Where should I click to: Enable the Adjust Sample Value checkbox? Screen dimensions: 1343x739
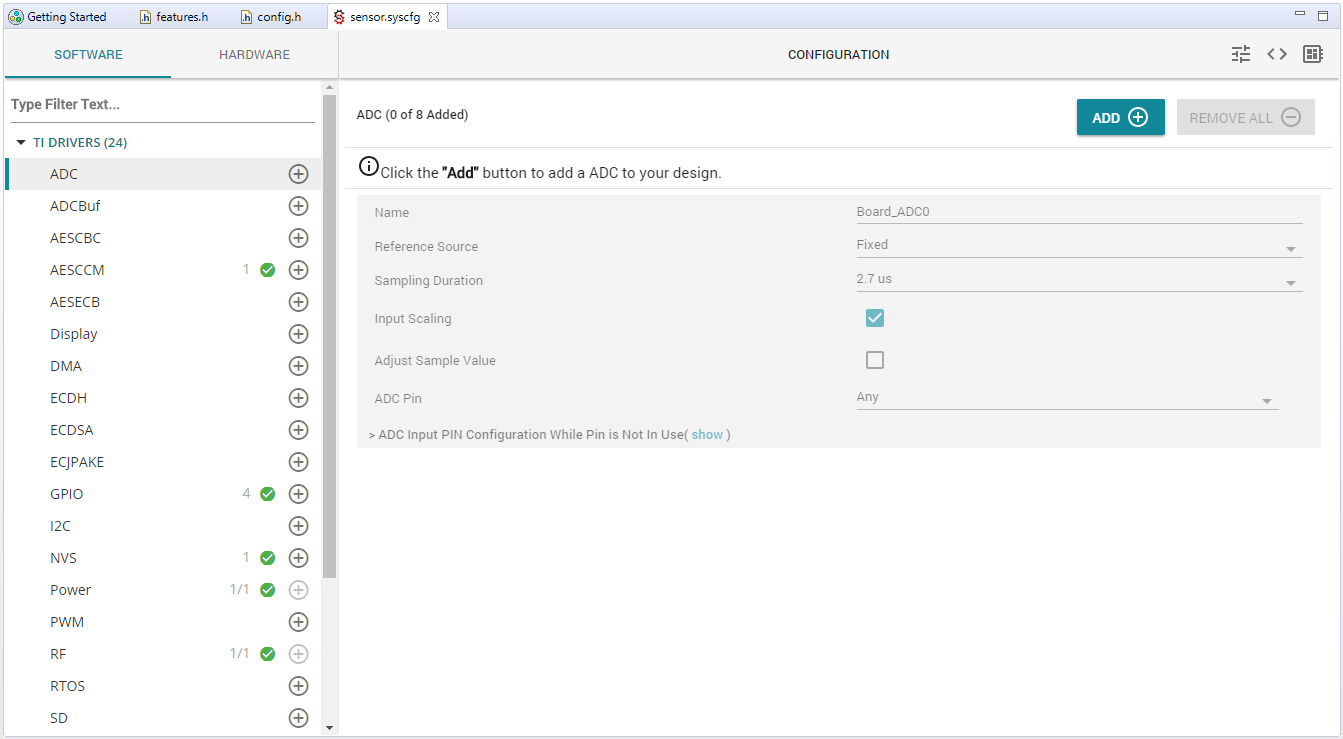point(875,360)
